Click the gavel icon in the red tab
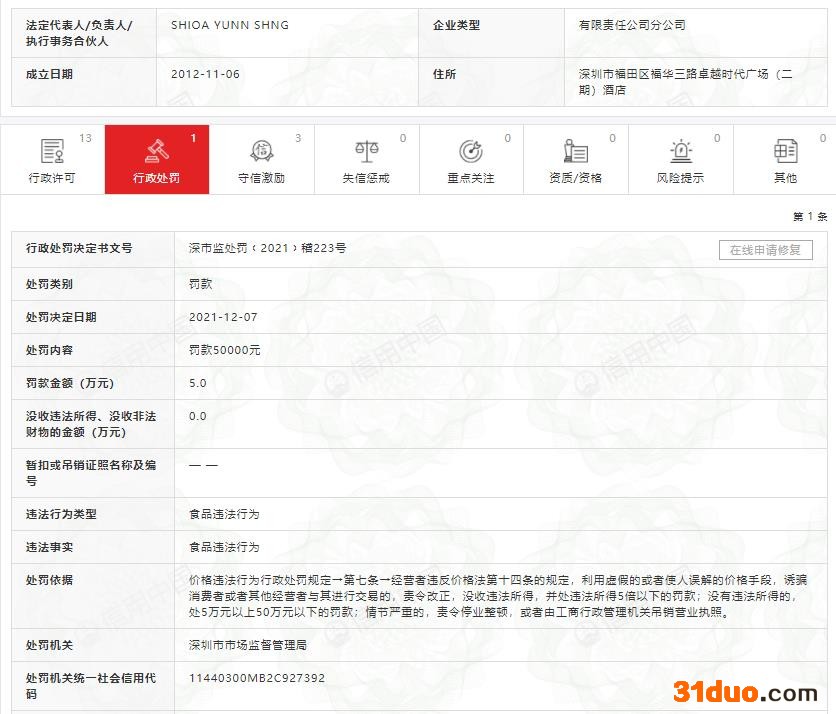The height and width of the screenshot is (714, 836). [157, 151]
